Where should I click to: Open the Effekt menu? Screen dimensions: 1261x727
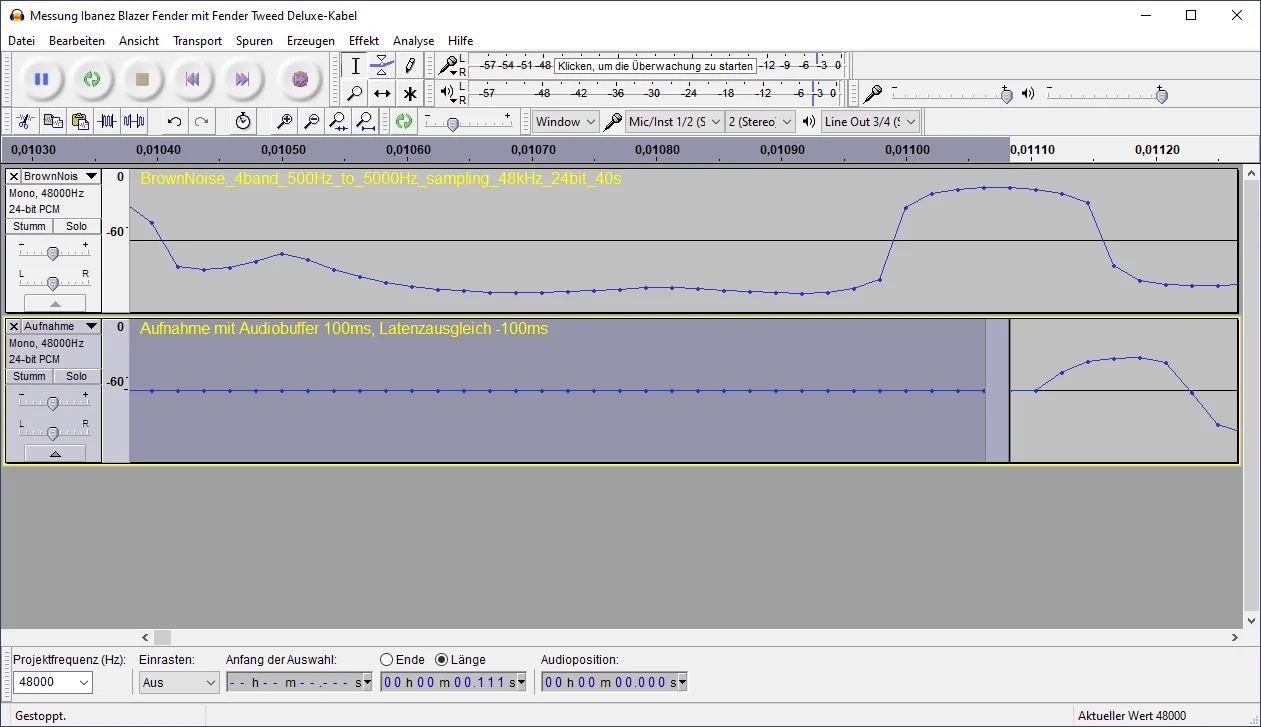[363, 41]
